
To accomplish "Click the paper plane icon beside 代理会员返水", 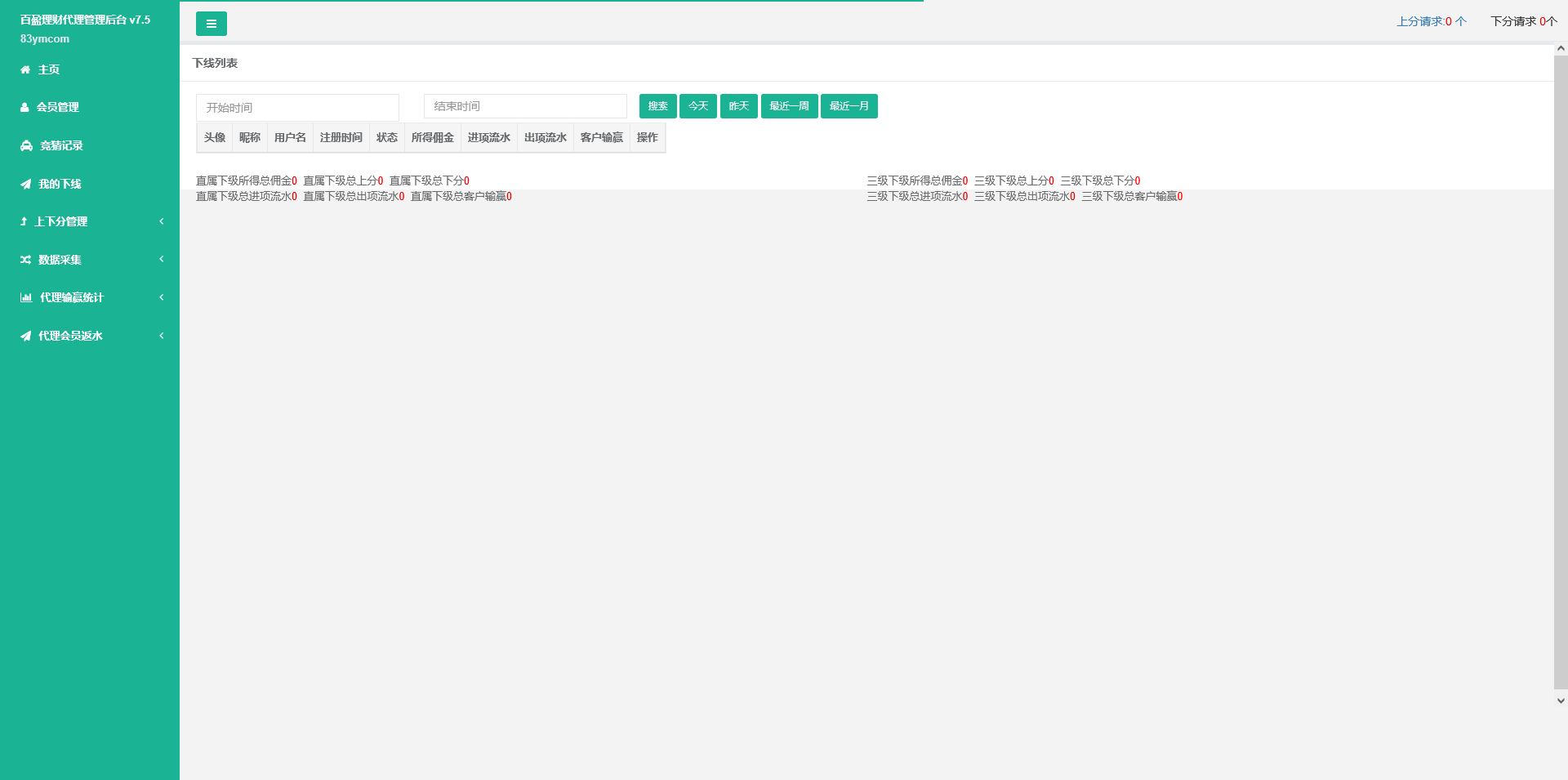I will pos(25,337).
